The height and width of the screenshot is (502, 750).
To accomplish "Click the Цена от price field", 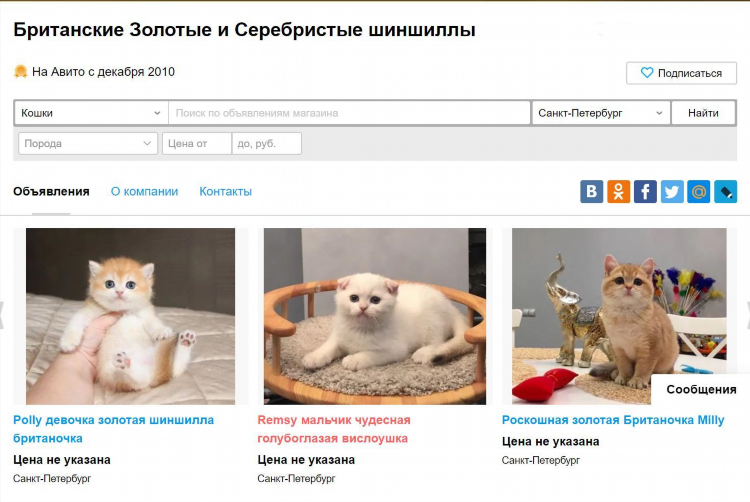I will 197,143.
